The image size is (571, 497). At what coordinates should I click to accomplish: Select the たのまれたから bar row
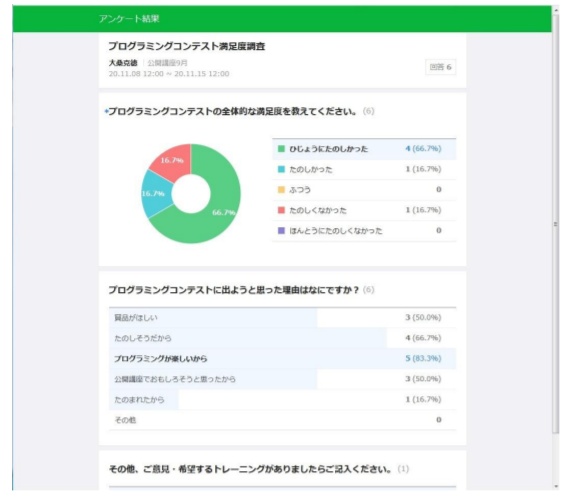pyautogui.click(x=282, y=399)
